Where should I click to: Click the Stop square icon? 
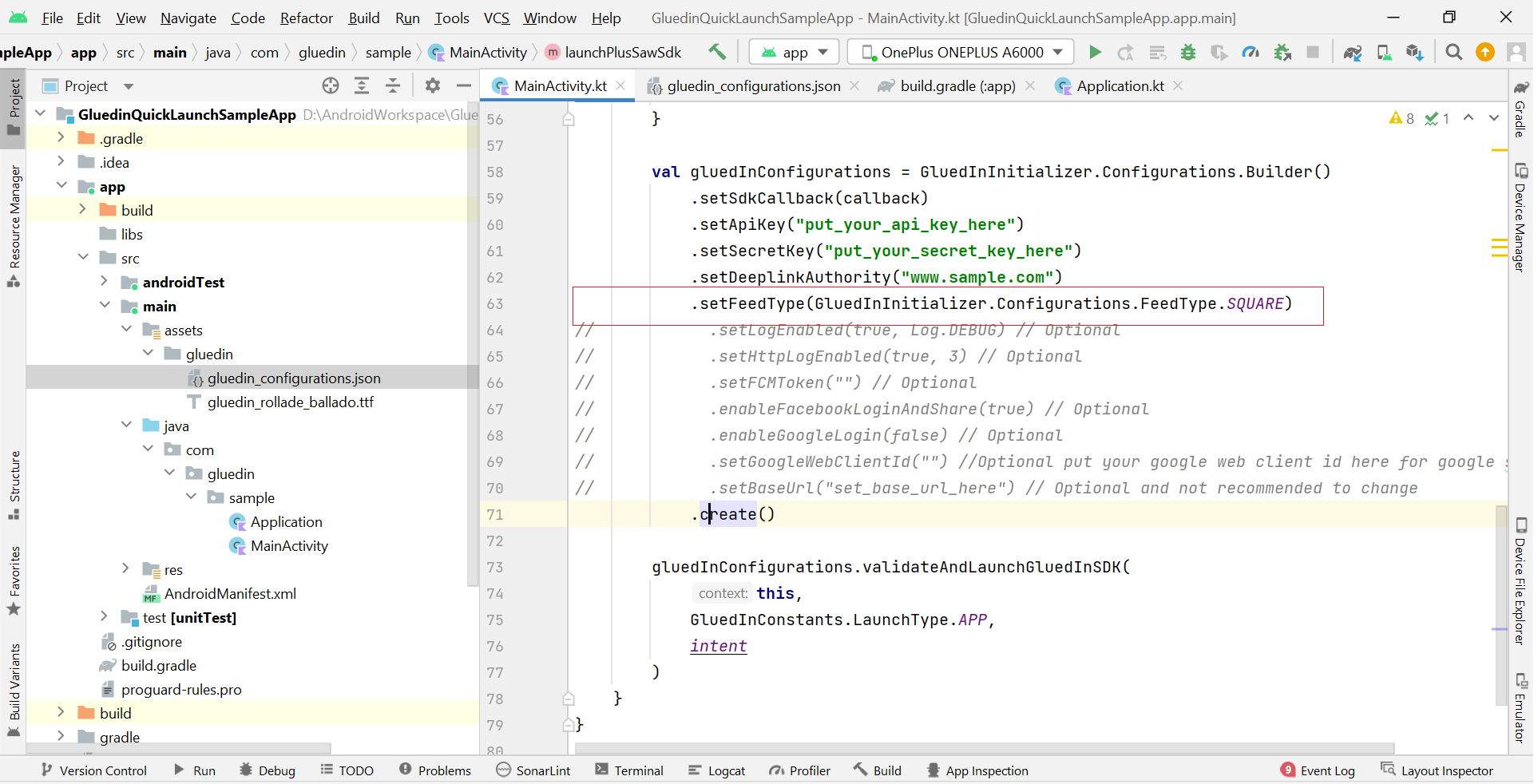[1312, 53]
